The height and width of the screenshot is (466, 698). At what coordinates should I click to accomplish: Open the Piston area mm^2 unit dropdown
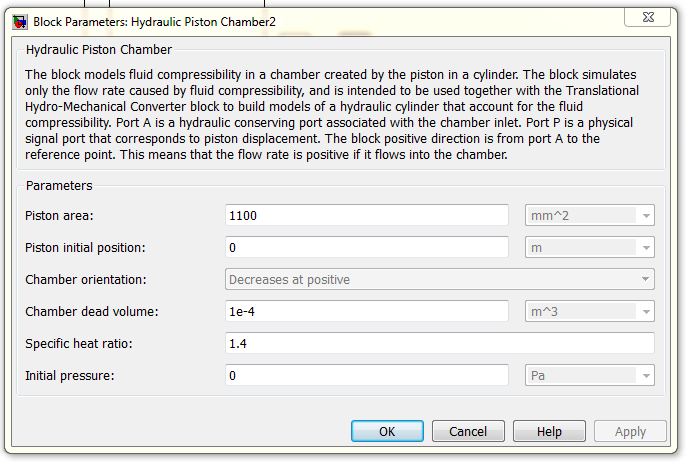(590, 215)
